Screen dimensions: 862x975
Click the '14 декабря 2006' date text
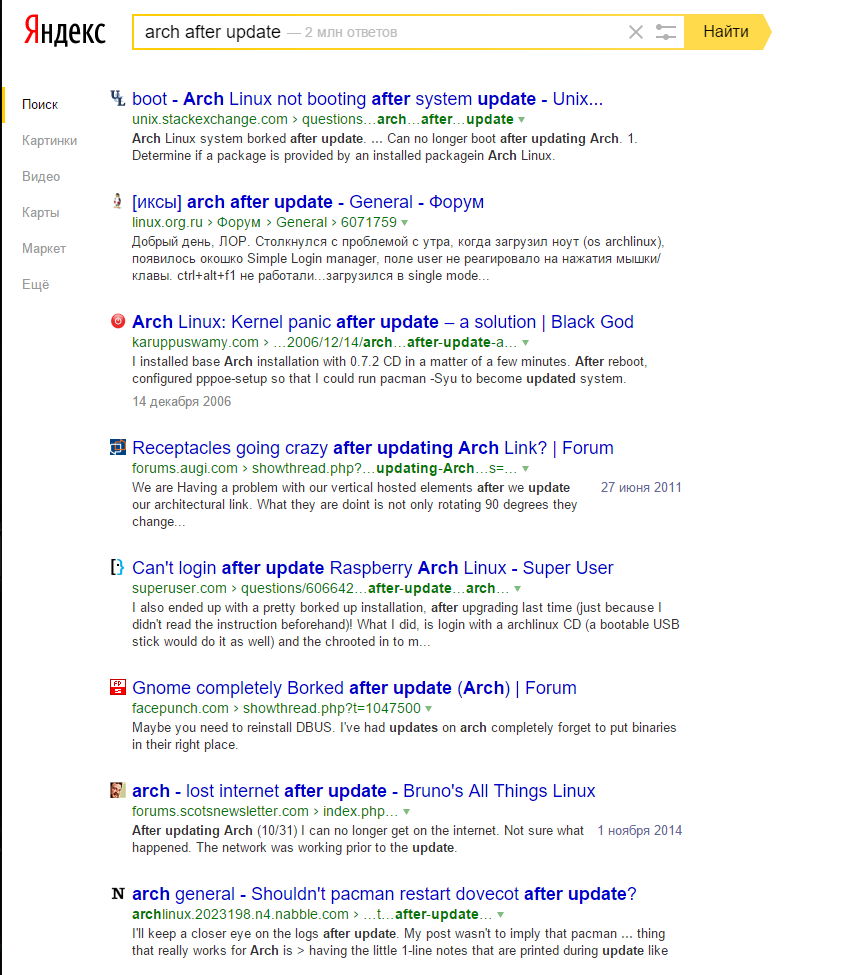[x=182, y=402]
